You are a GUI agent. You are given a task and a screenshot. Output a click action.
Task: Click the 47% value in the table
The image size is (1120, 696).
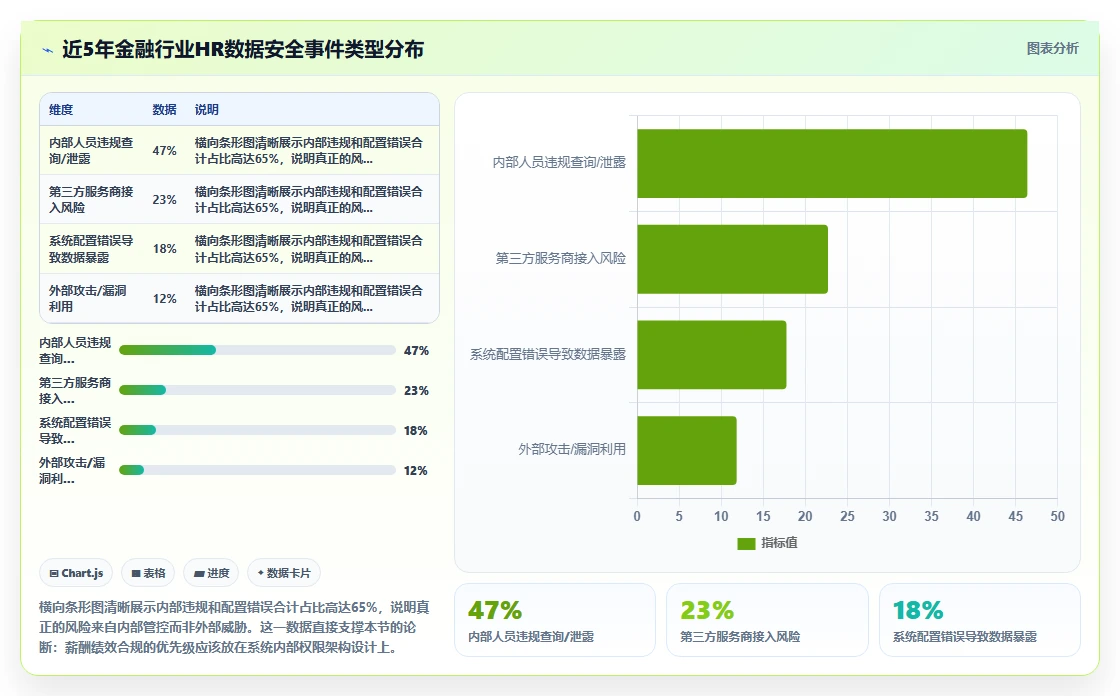[164, 151]
